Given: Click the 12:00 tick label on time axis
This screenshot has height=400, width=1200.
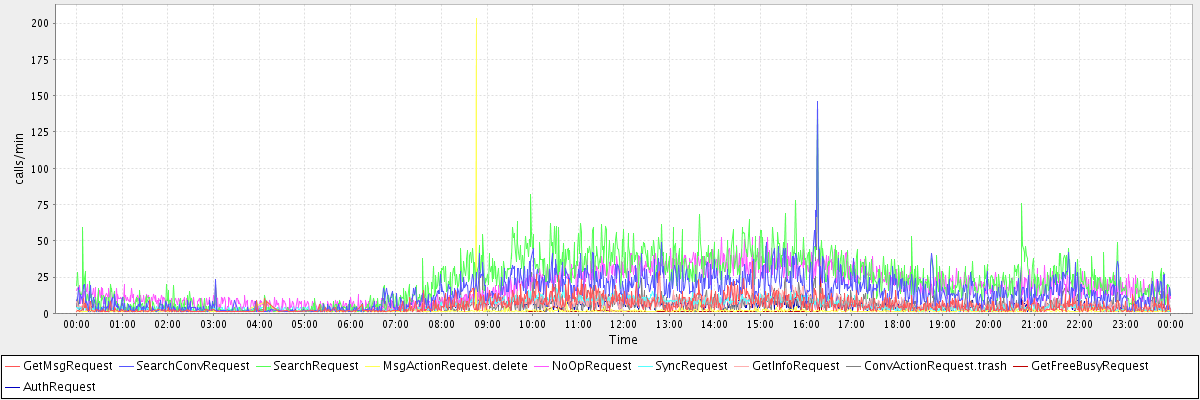Looking at the screenshot, I should tap(623, 324).
